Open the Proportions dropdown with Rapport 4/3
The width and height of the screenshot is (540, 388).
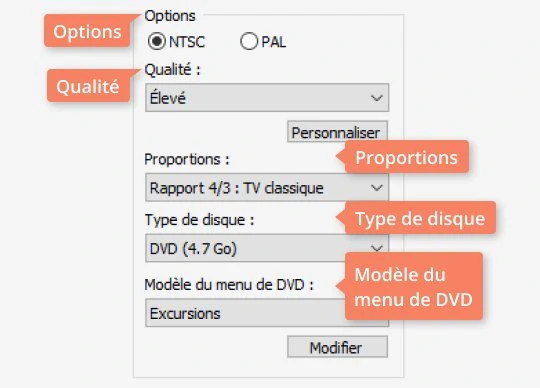(267, 188)
